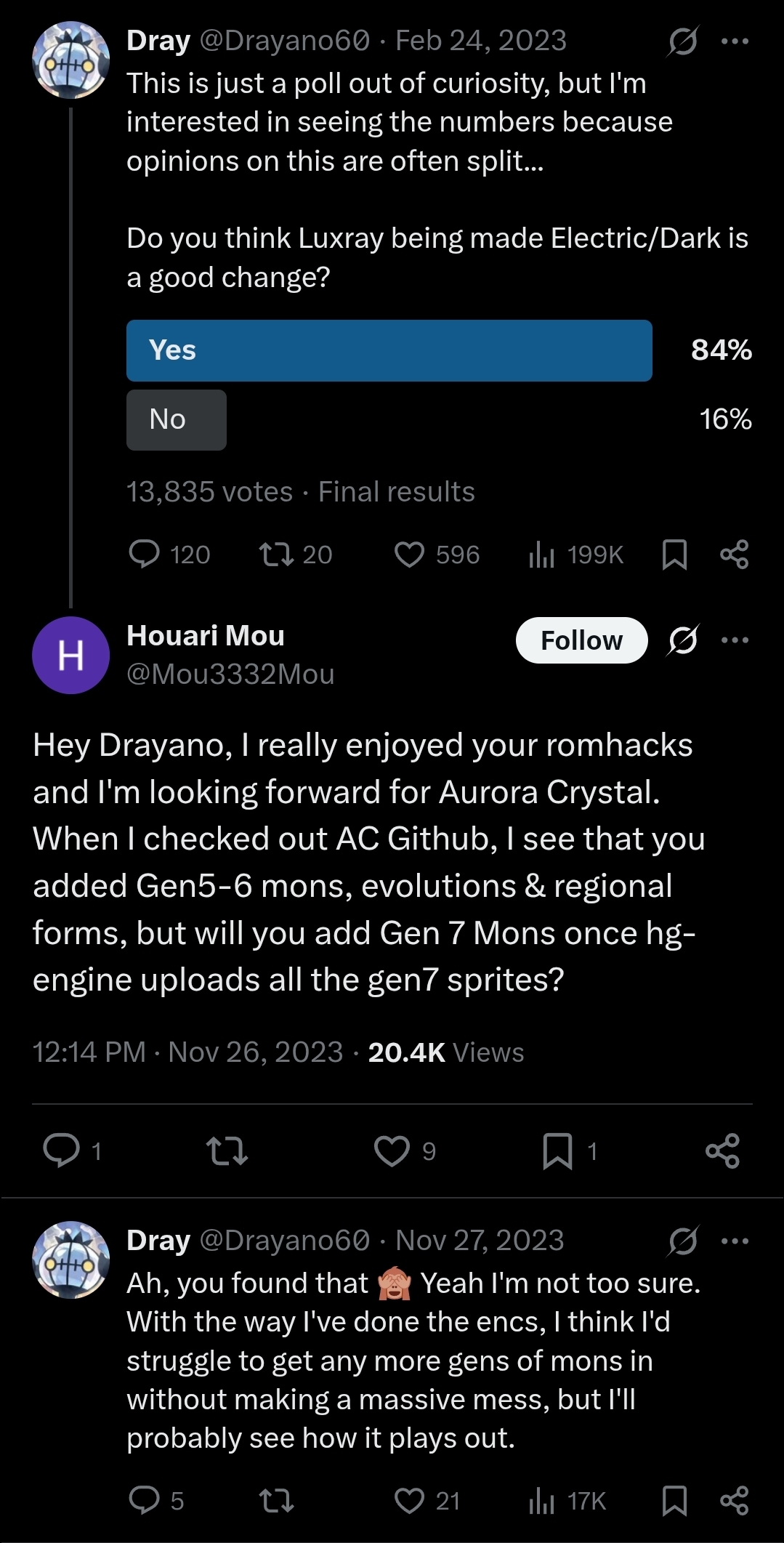Open Houari Mou's profile avatar
The image size is (784, 1543).
tap(70, 655)
